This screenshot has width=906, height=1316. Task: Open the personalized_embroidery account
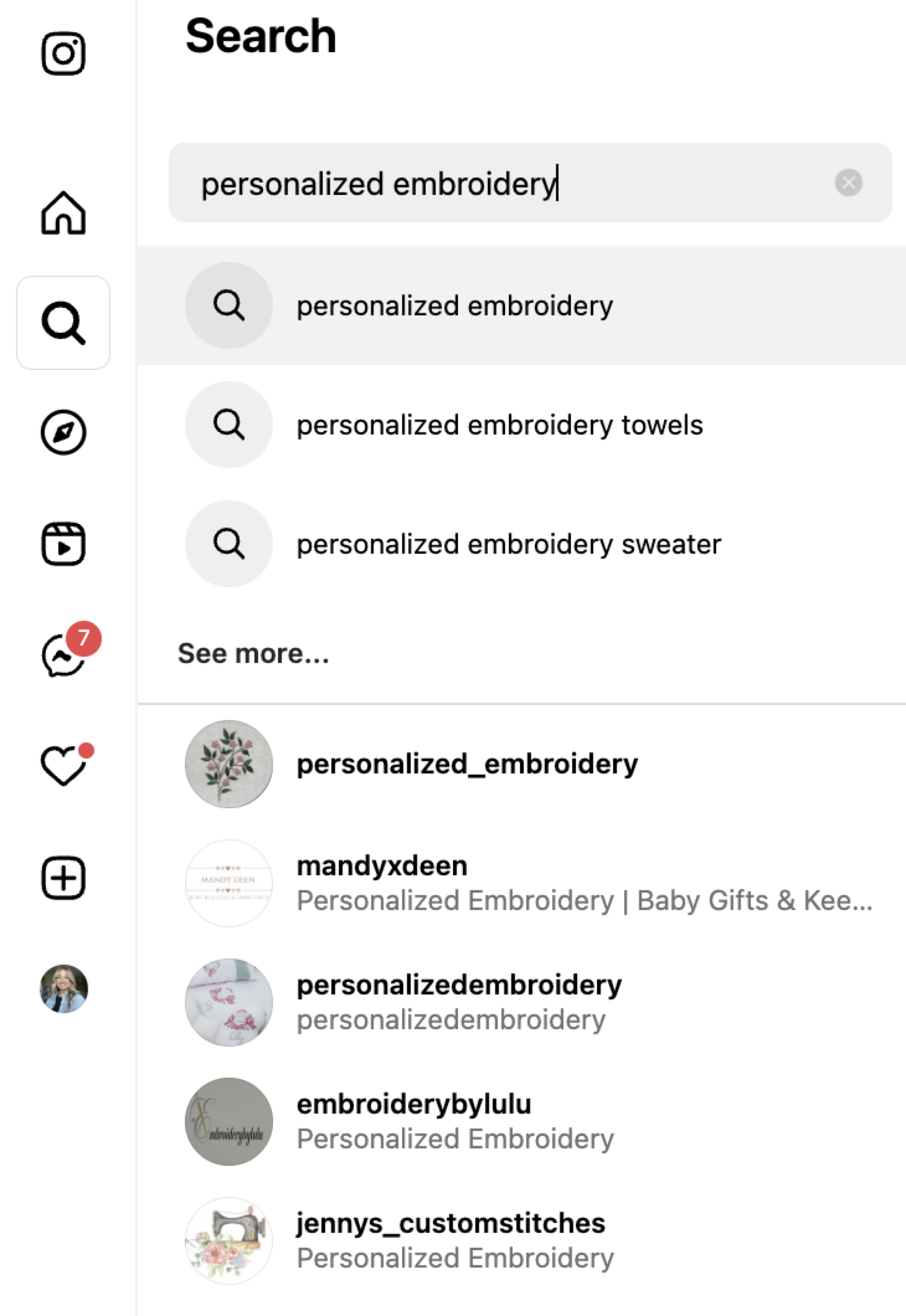coord(521,764)
